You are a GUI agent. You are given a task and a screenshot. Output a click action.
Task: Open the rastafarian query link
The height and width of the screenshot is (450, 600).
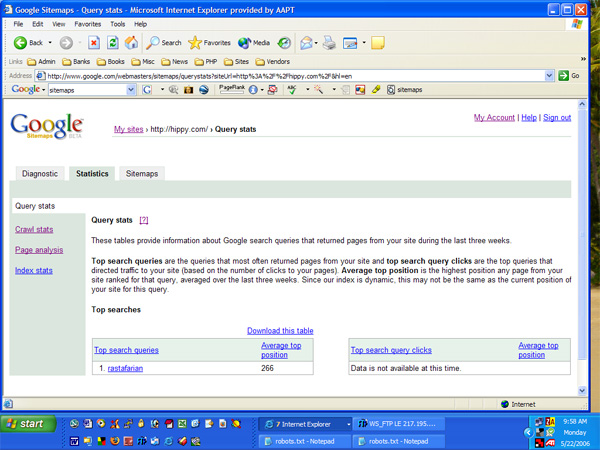coord(125,368)
